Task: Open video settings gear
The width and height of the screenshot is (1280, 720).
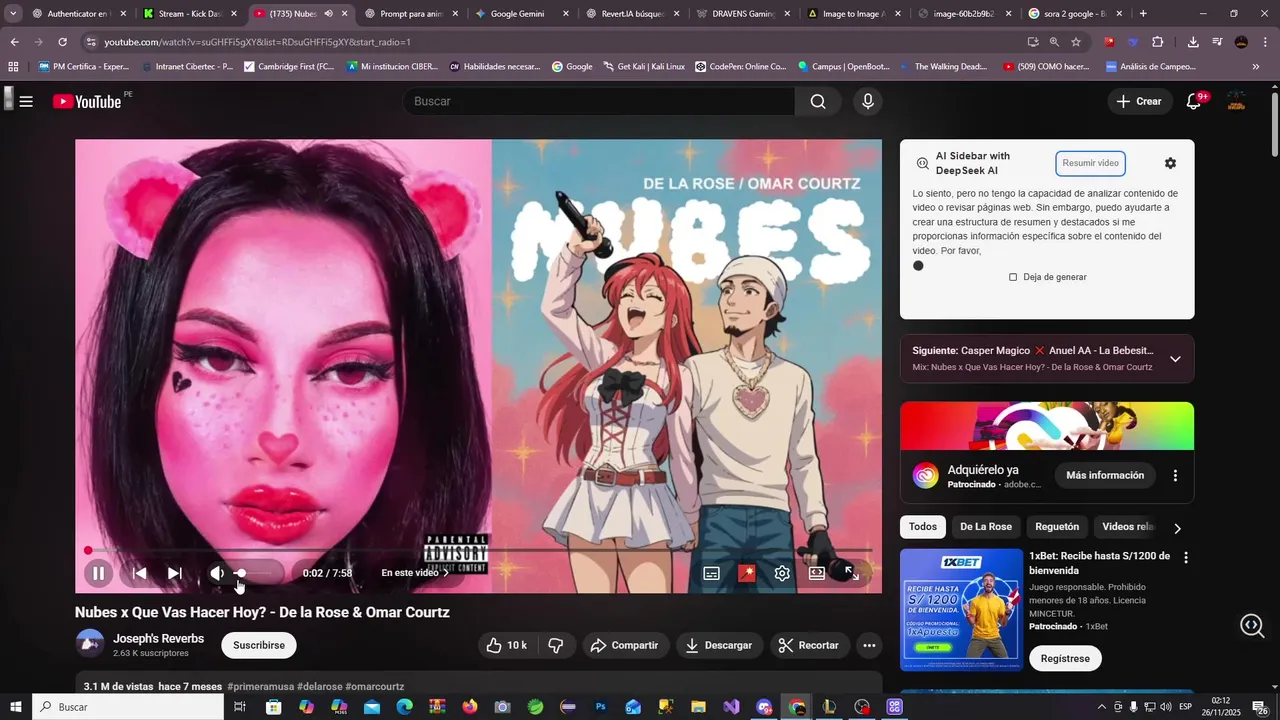Action: [x=782, y=573]
